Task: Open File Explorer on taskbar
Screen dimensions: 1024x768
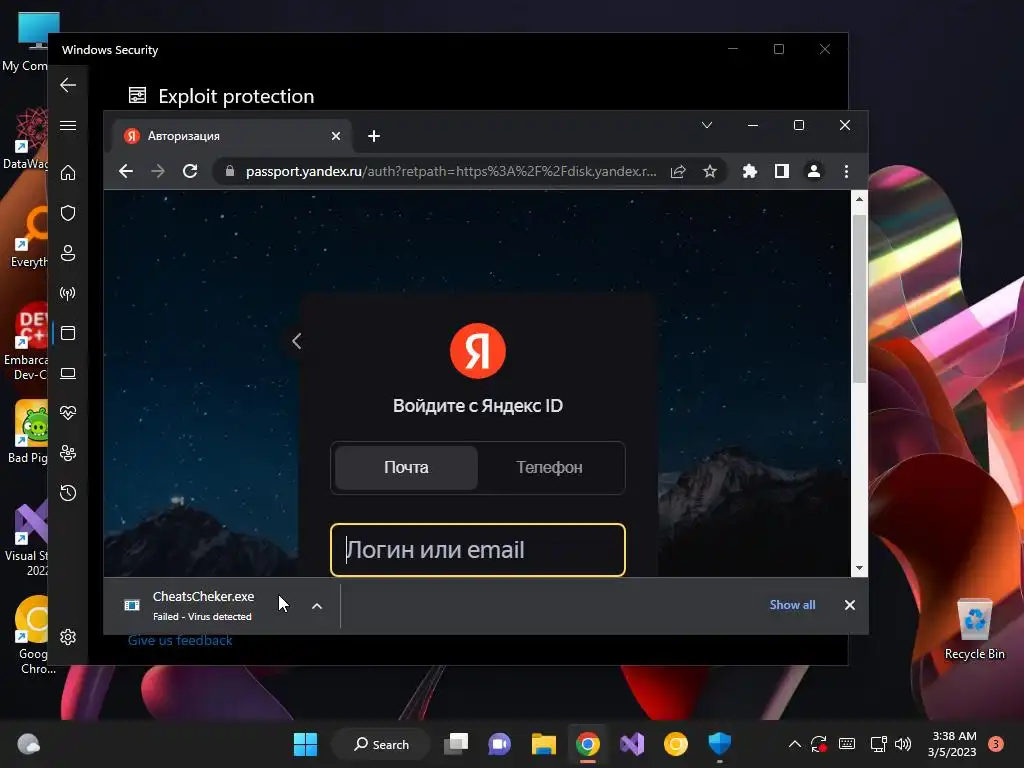Action: pyautogui.click(x=543, y=744)
